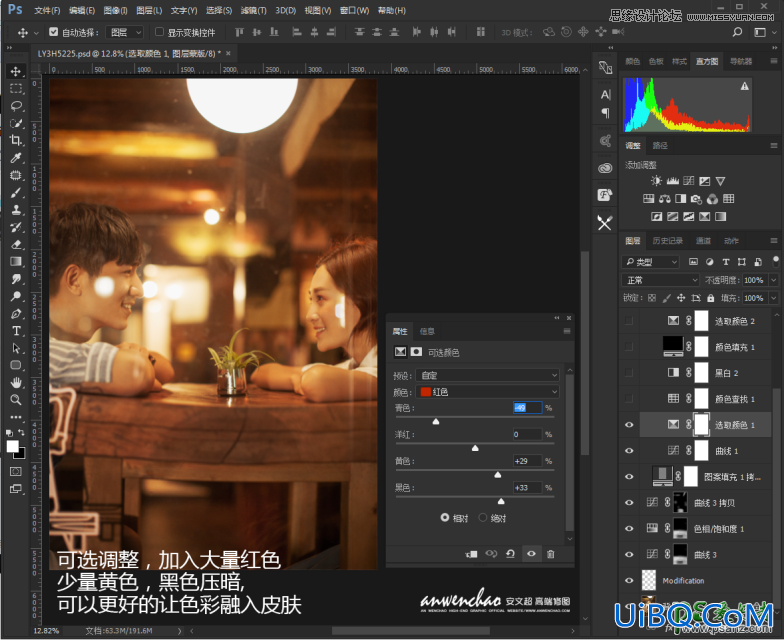784x640 pixels.
Task: Select the Clone Stamp tool
Action: coord(16,210)
